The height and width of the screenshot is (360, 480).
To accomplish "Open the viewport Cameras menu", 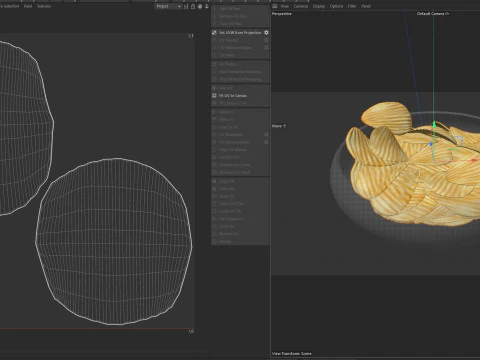I will (301, 6).
